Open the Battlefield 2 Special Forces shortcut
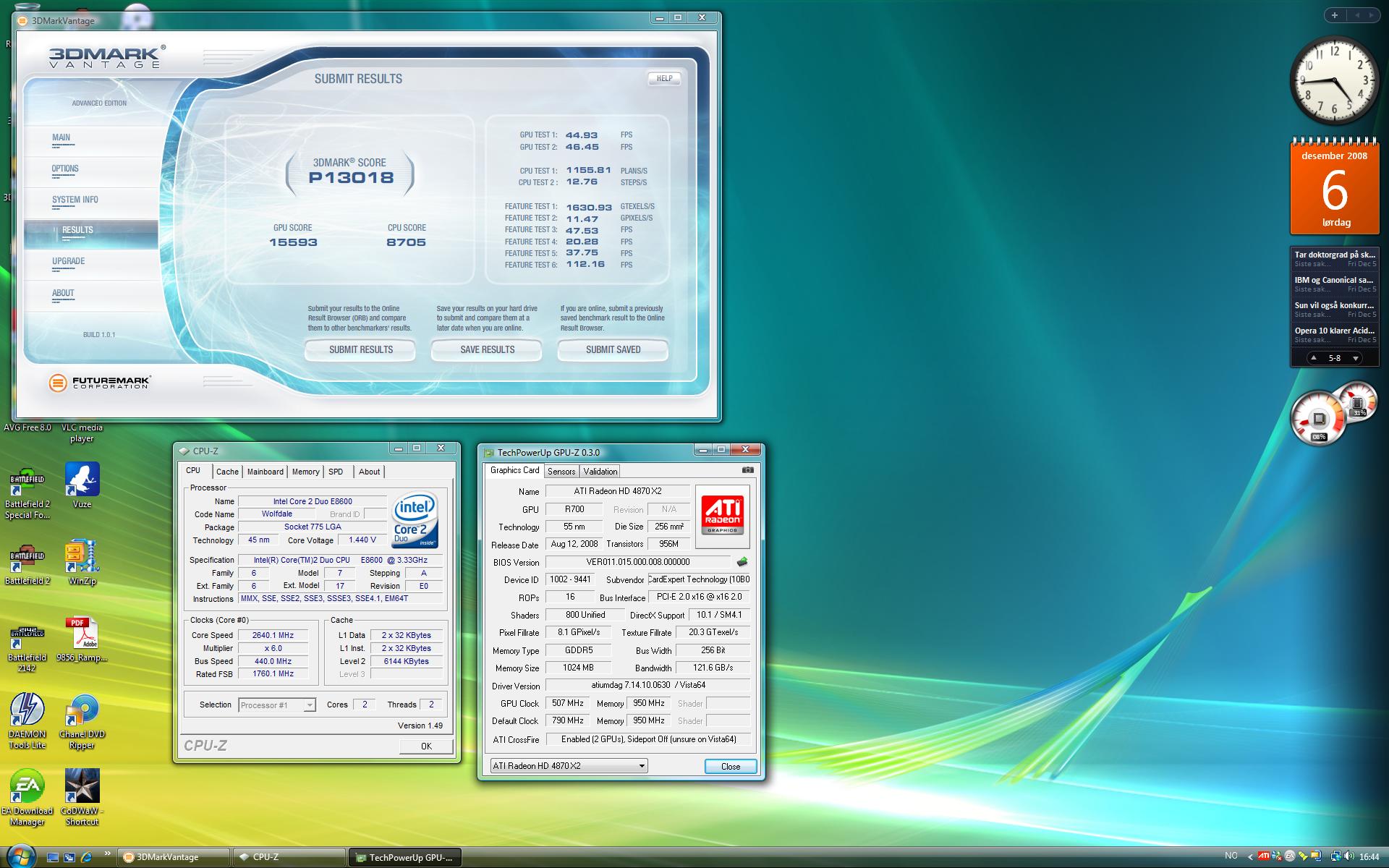Screen dimensions: 1389x868 (27, 492)
